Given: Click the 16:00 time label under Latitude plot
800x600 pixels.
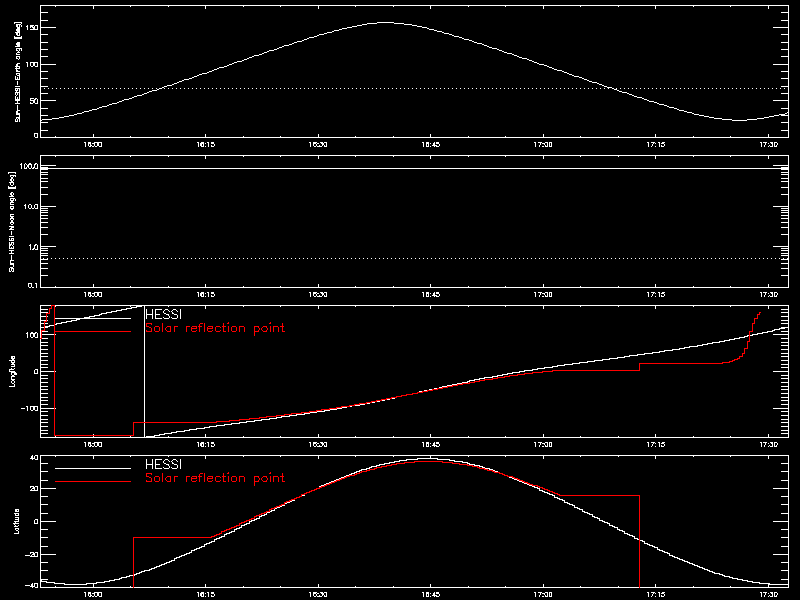Looking at the screenshot, I should (93, 594).
